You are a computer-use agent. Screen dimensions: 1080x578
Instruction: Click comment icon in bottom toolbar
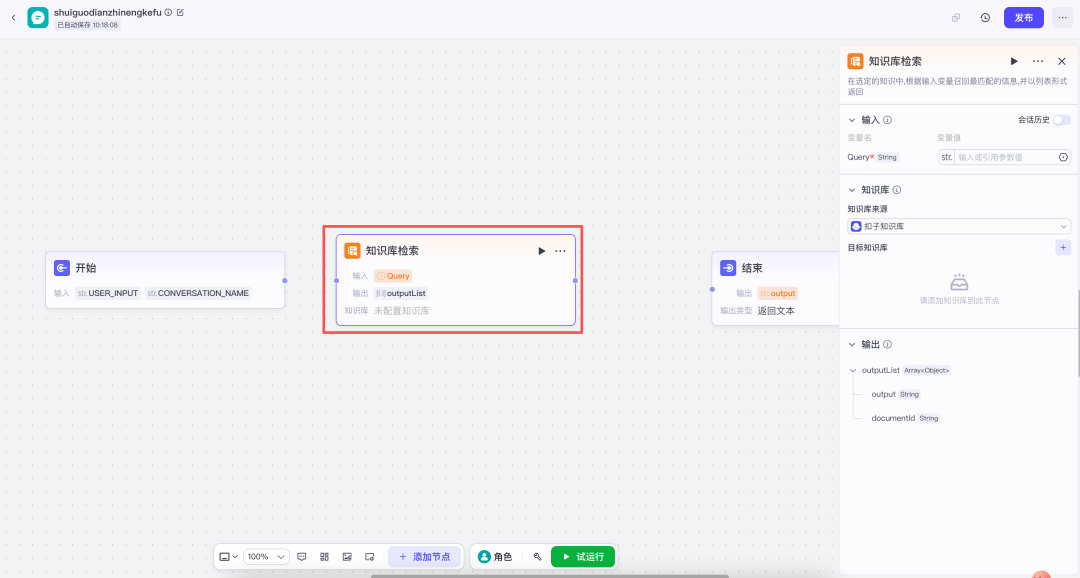302,557
